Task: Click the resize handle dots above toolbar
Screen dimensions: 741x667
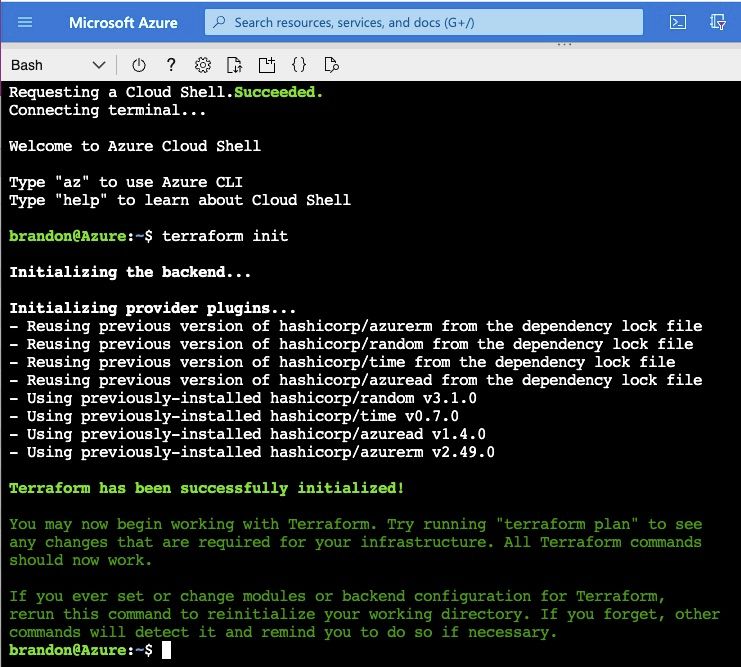Action: click(564, 44)
